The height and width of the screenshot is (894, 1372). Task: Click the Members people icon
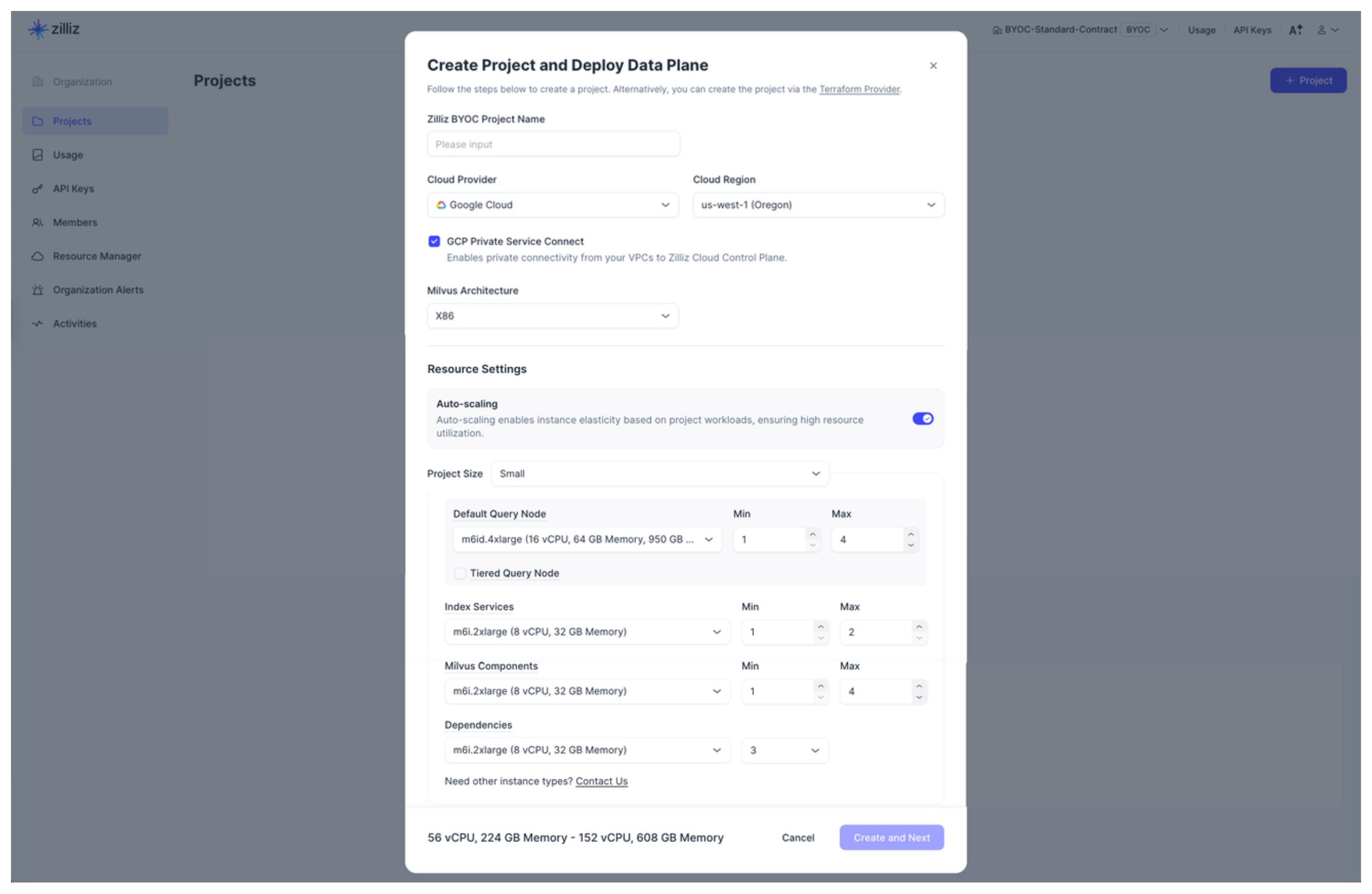point(37,223)
